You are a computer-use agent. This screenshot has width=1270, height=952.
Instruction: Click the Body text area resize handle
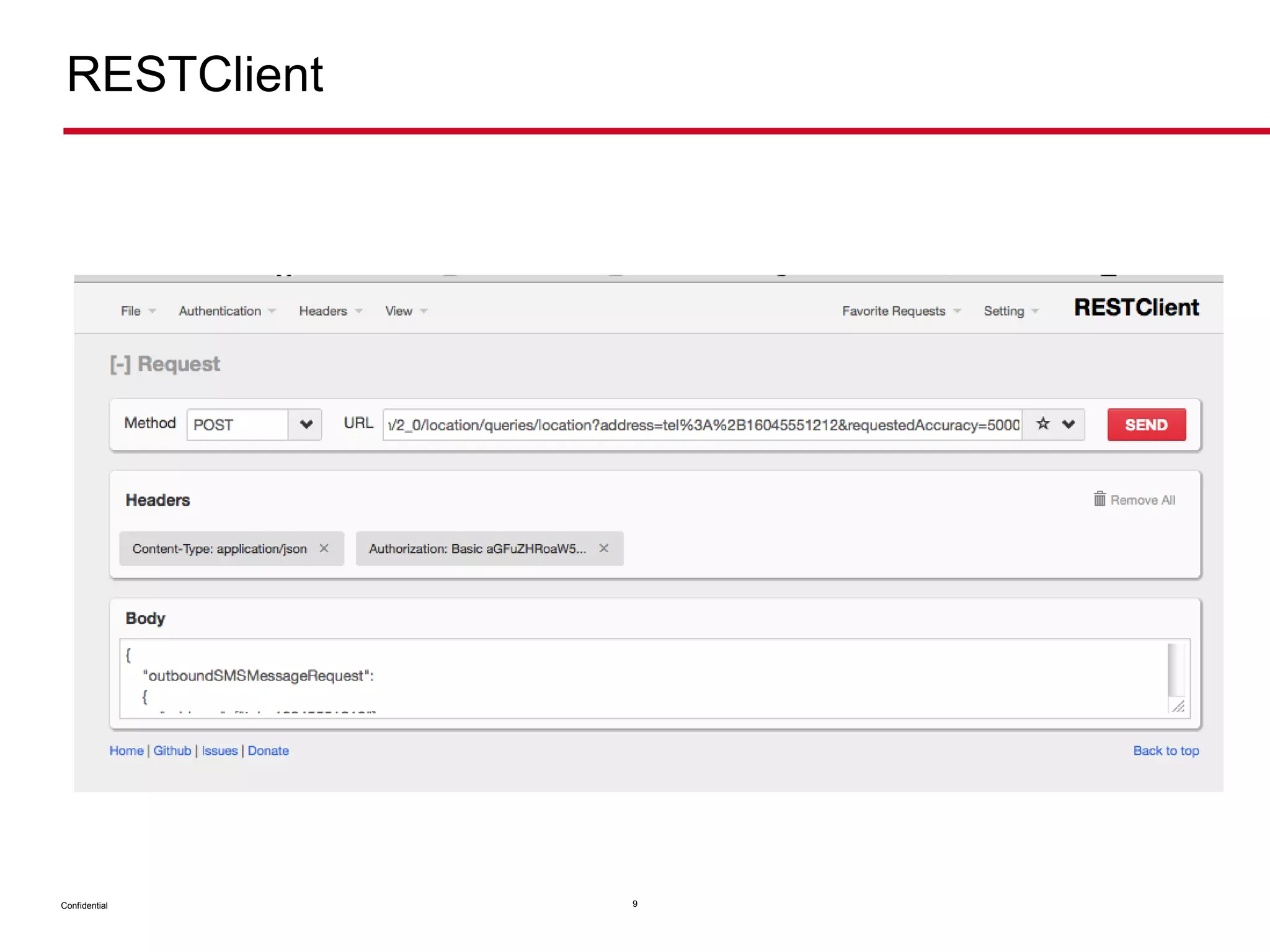(x=1178, y=706)
